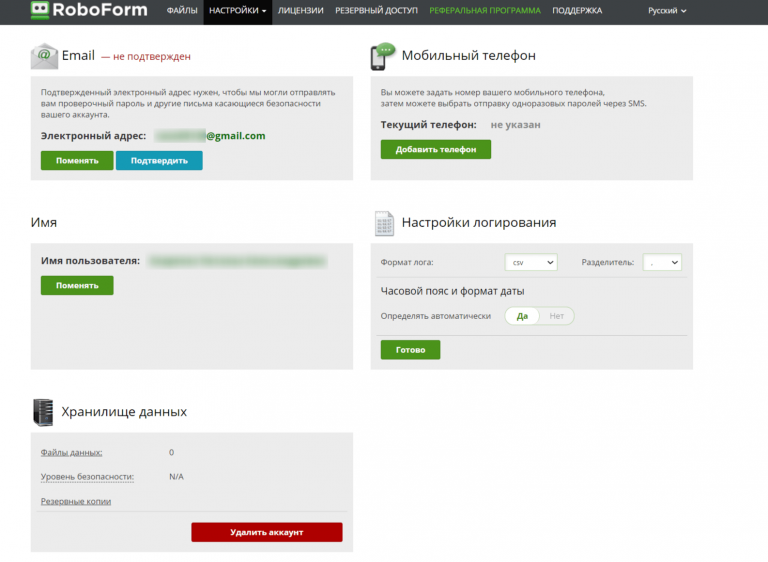This screenshot has width=768, height=562.
Task: Click the logging settings document icon
Action: tap(384, 223)
